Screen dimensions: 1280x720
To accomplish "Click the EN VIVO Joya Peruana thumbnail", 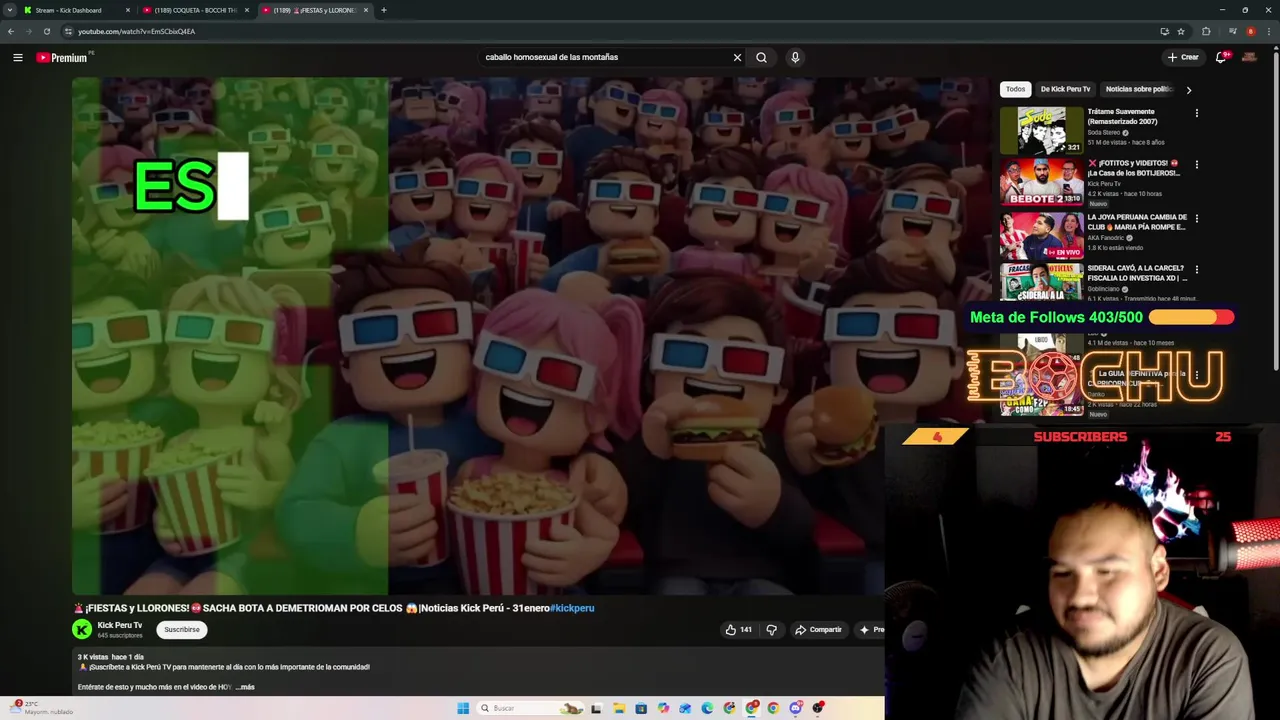I will pos(1042,235).
